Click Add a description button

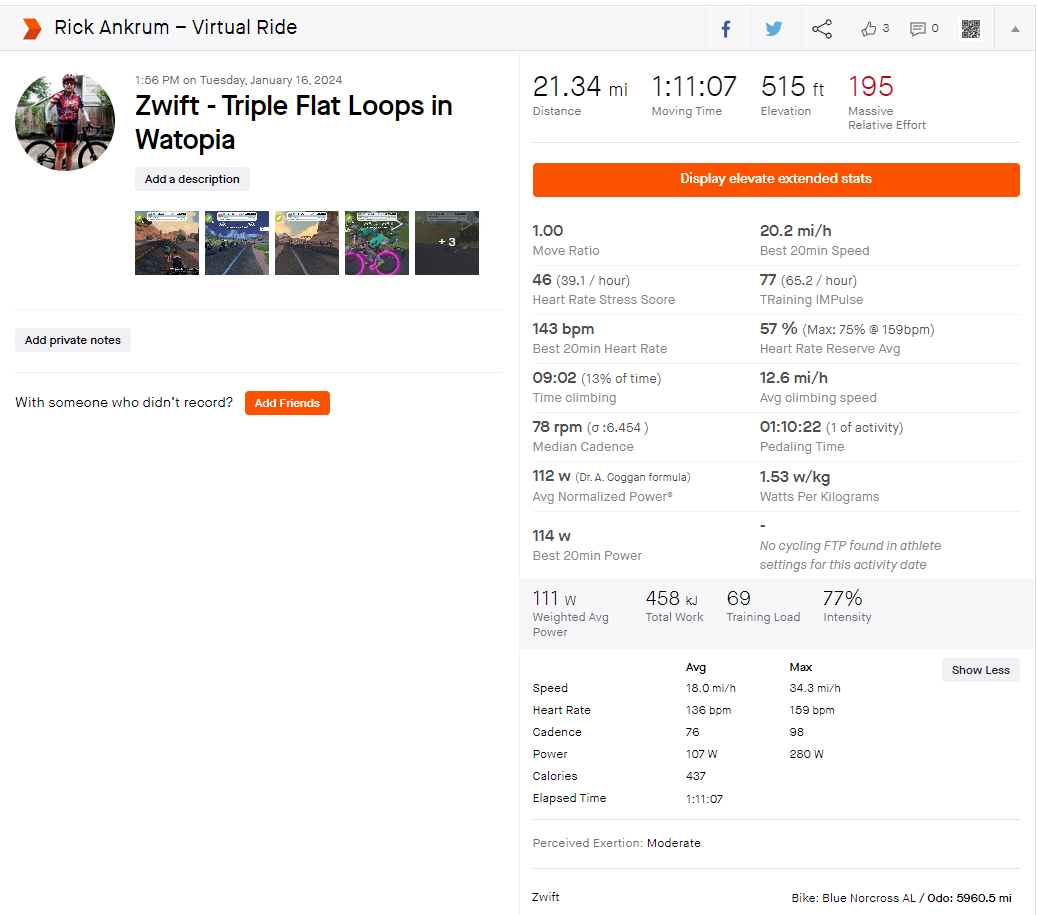192,179
